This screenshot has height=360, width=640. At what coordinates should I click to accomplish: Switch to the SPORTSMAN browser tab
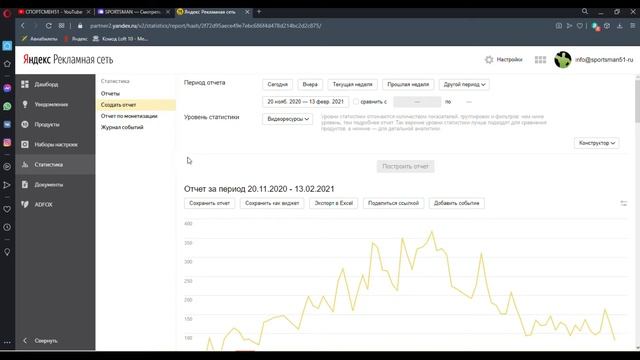click(x=131, y=12)
